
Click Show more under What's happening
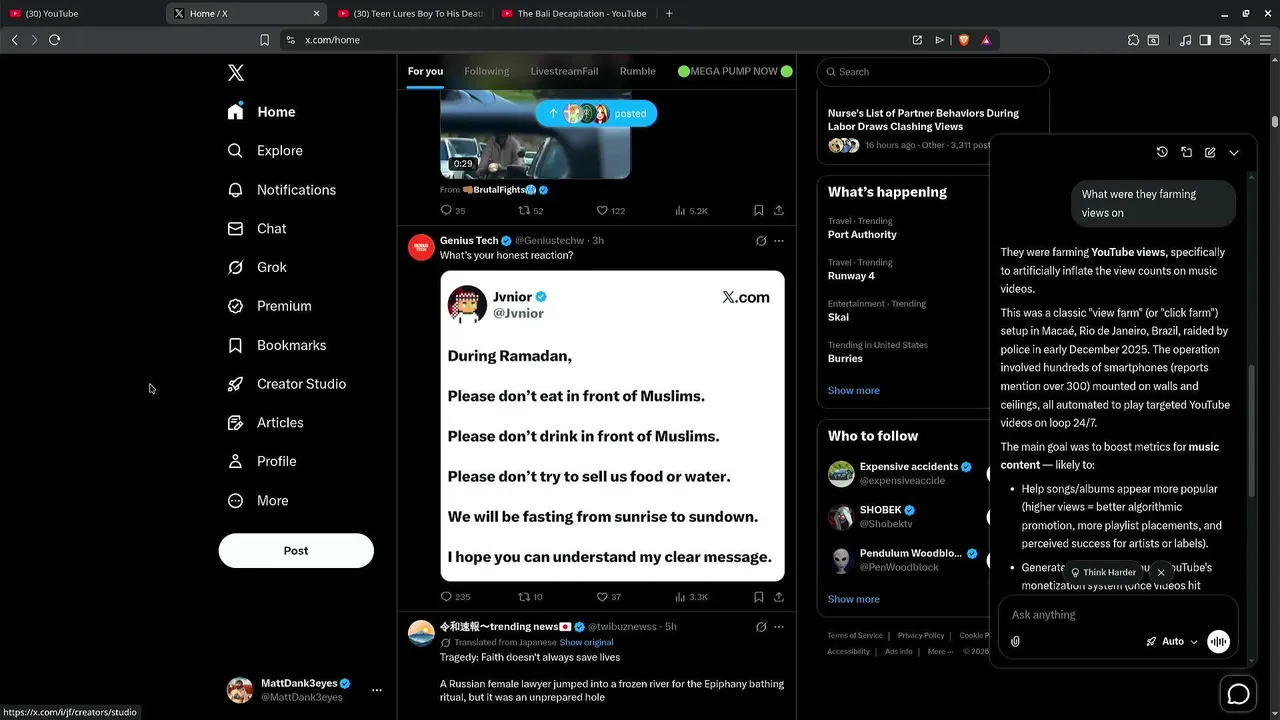[853, 391]
